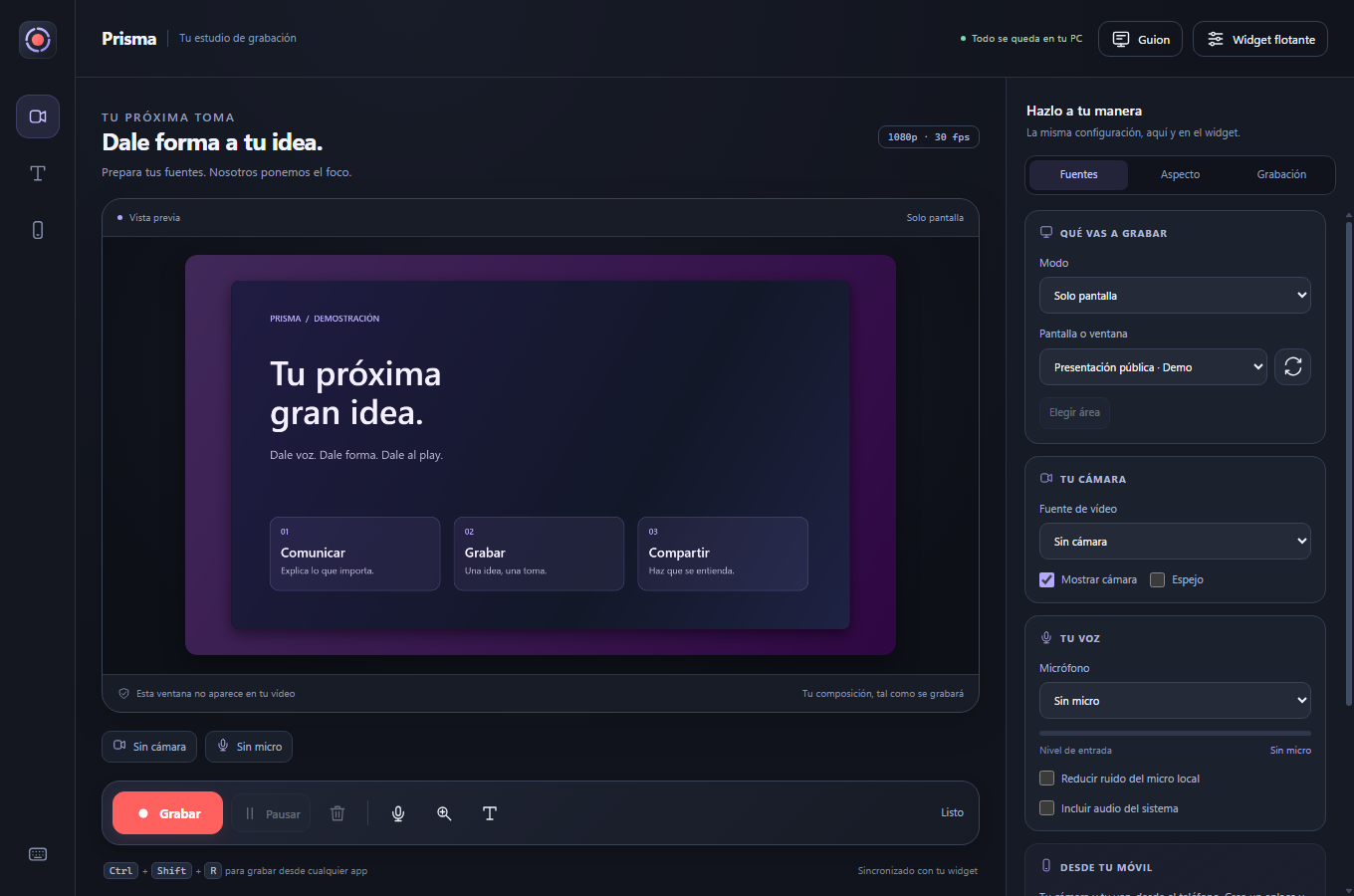Open Pantalla o ventana dropdown
Viewport: 1354px width, 896px height.
coord(1153,367)
